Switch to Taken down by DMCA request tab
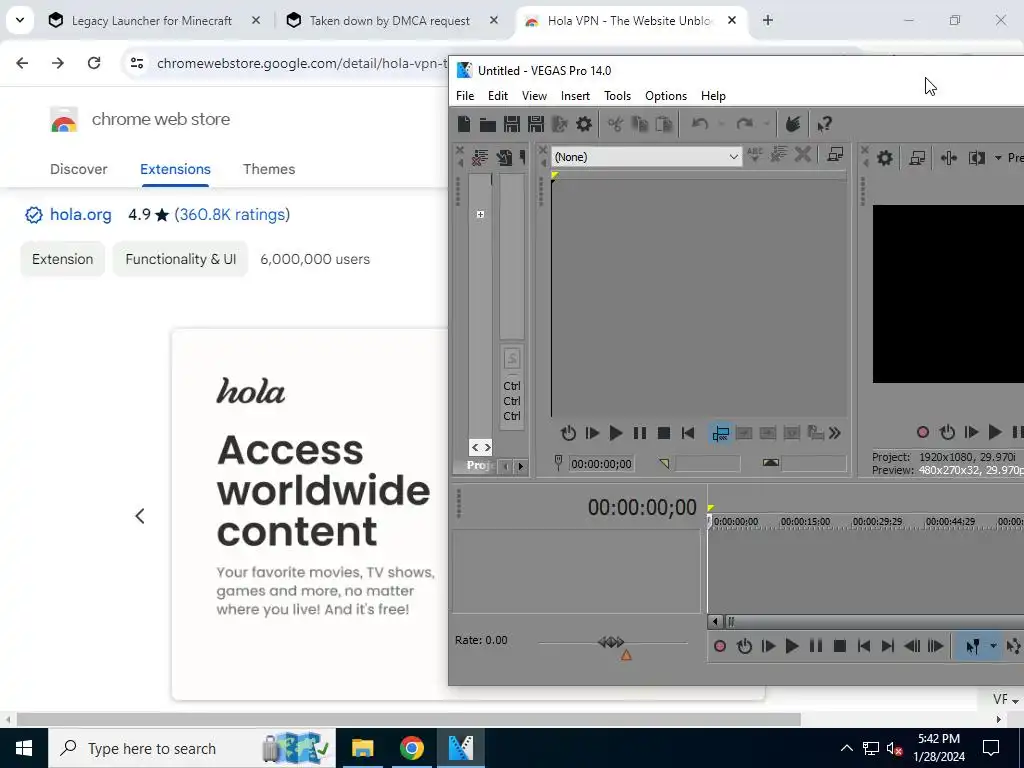The width and height of the screenshot is (1024, 768). 392,21
